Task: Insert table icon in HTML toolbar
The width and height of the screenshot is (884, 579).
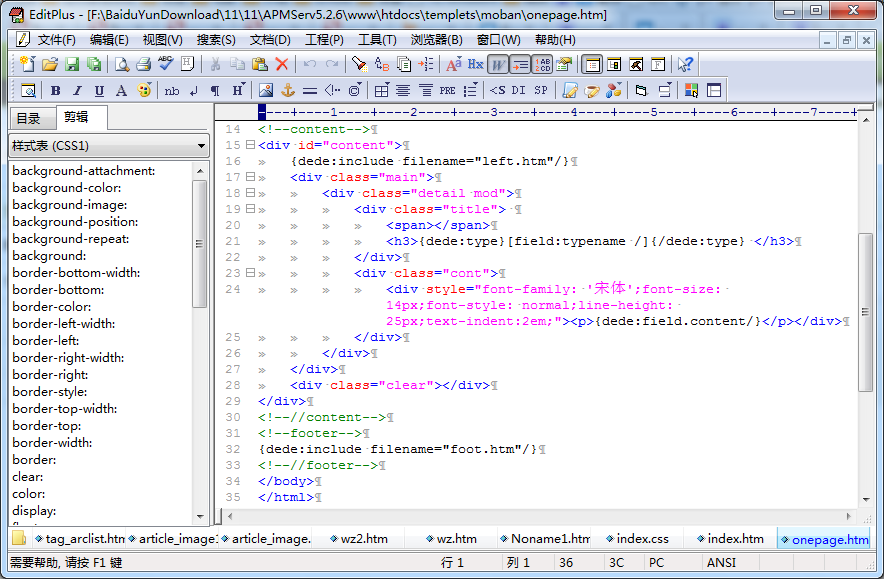Action: [x=381, y=90]
